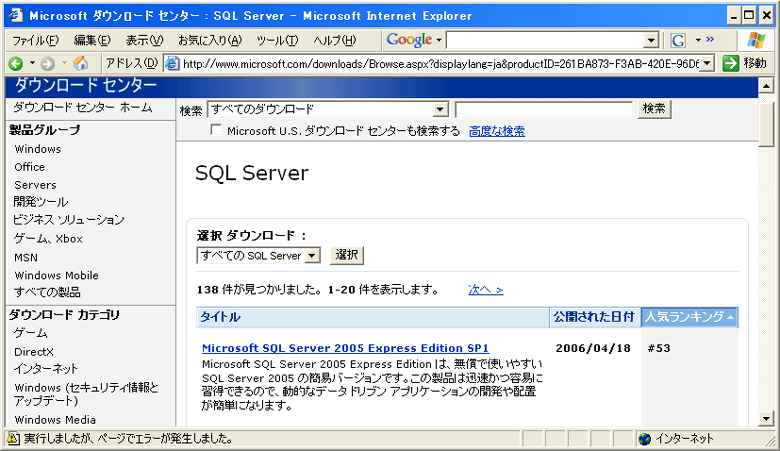Click the status bar error warning icon

tap(13, 438)
